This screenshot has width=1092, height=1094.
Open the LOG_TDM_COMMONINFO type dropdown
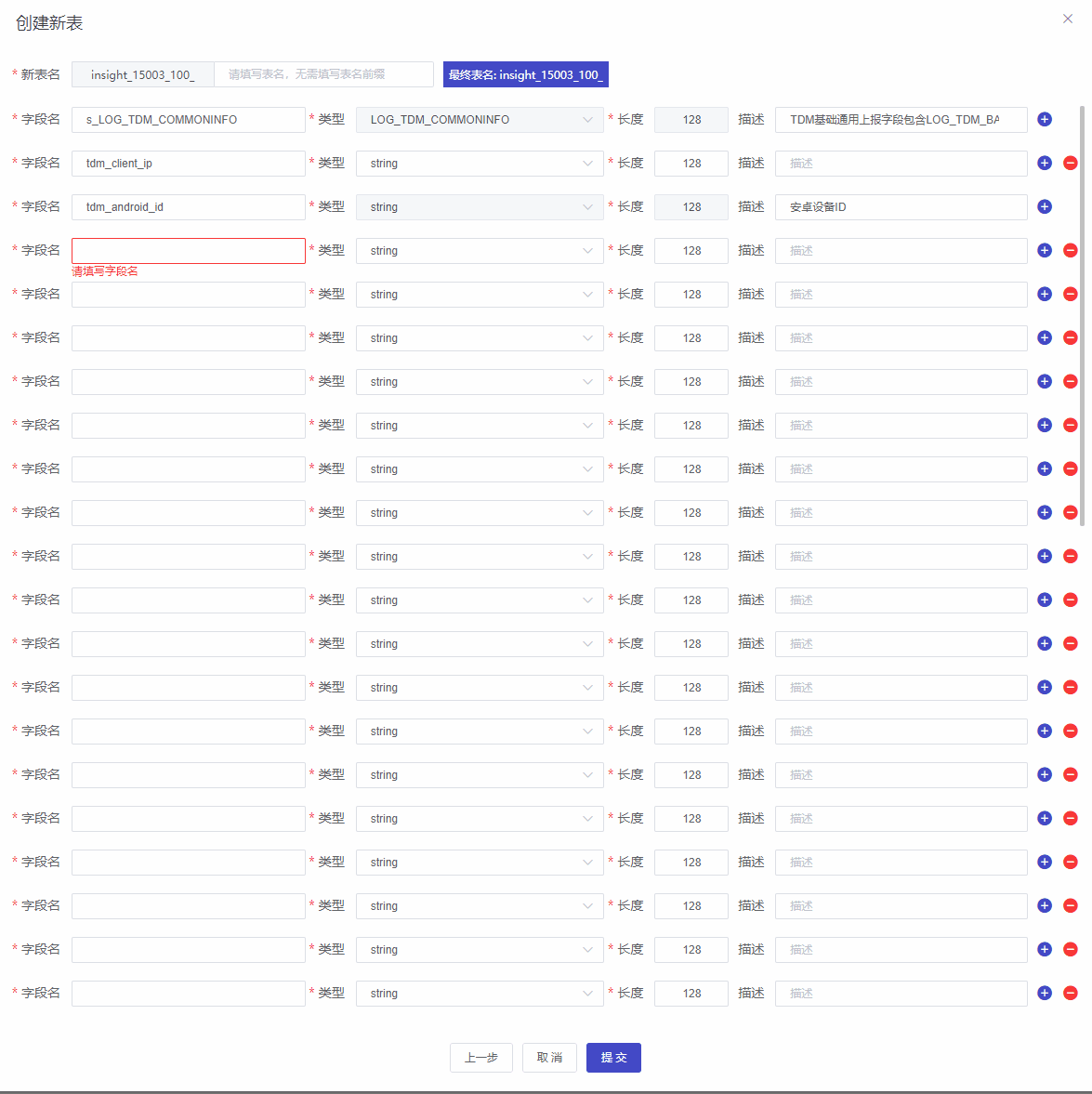(x=479, y=120)
